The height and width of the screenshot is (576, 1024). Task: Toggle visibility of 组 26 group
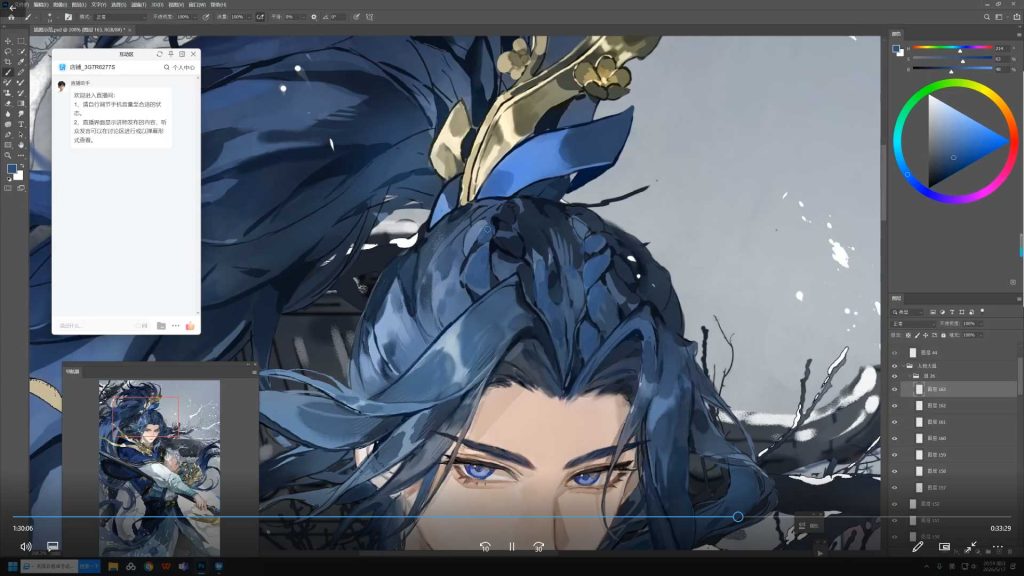tap(895, 376)
